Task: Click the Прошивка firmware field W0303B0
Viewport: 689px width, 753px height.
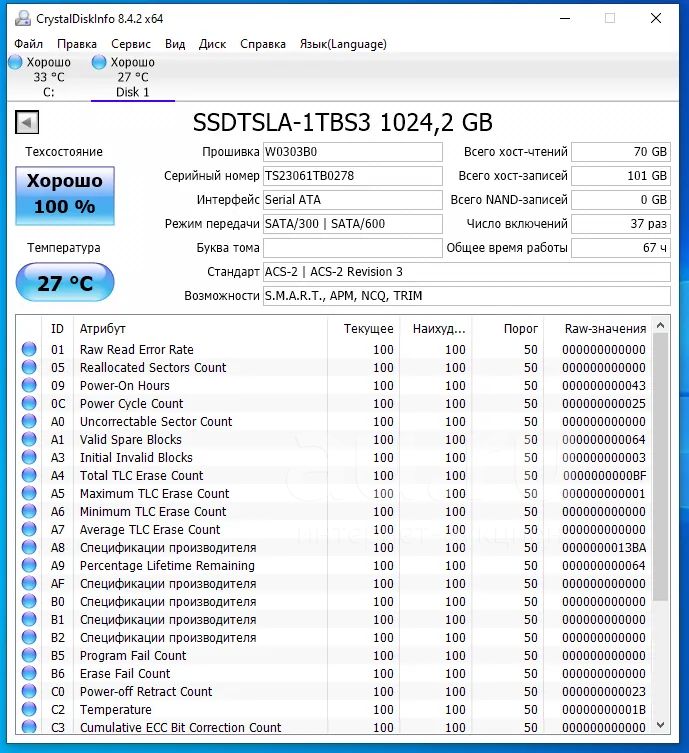Action: click(x=352, y=152)
